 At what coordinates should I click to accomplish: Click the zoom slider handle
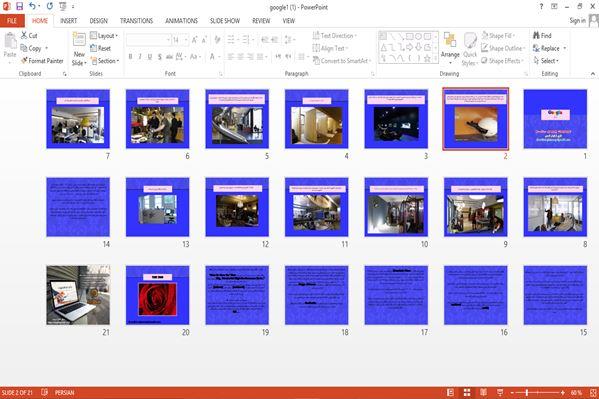click(x=526, y=393)
